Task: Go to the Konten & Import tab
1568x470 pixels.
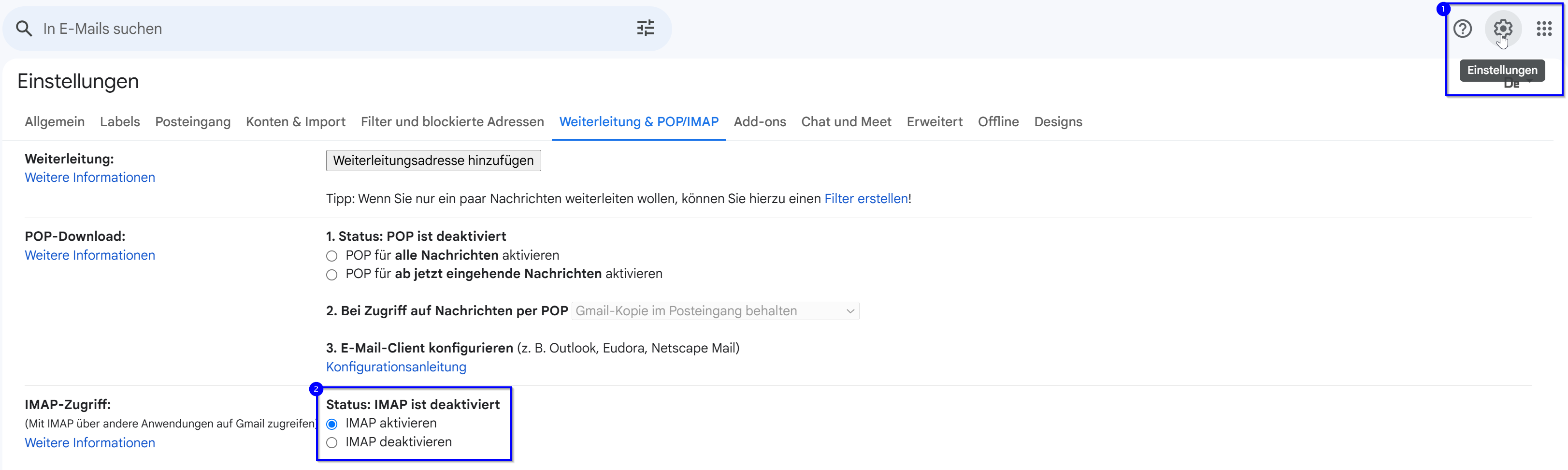Action: tap(295, 122)
